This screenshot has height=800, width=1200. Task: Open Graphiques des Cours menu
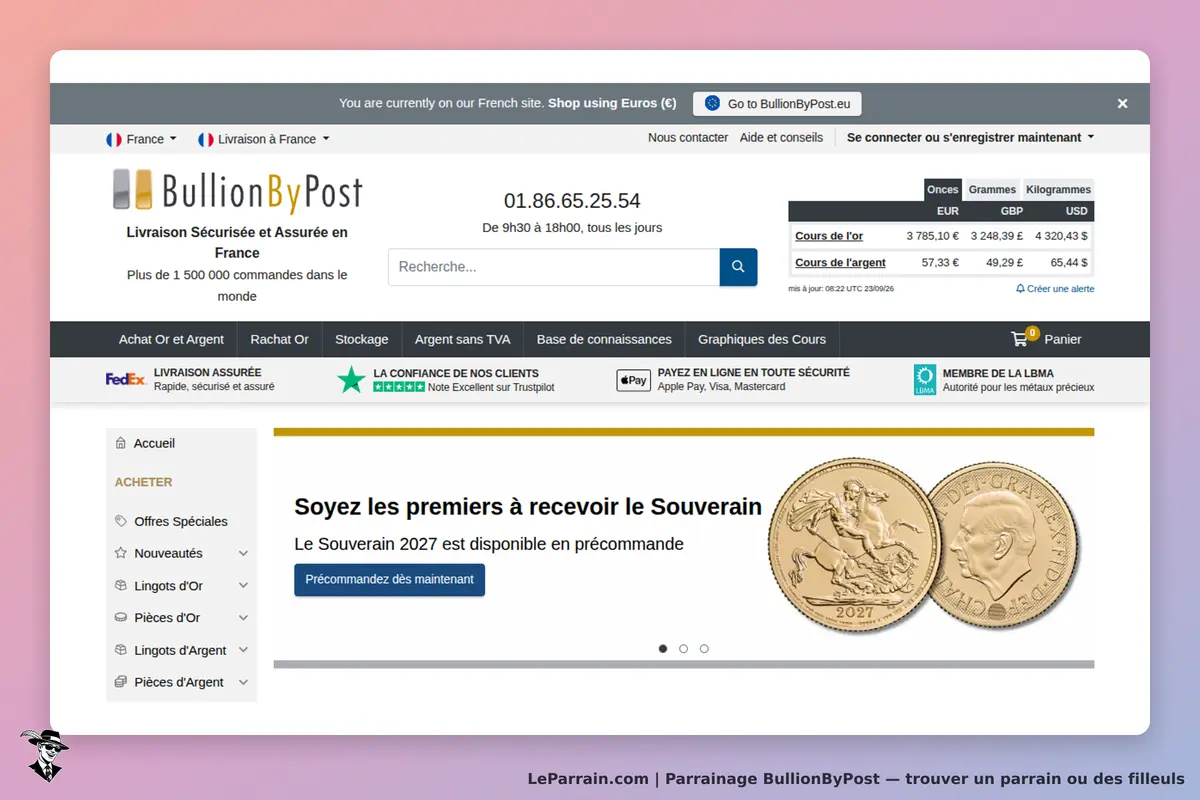(x=762, y=339)
